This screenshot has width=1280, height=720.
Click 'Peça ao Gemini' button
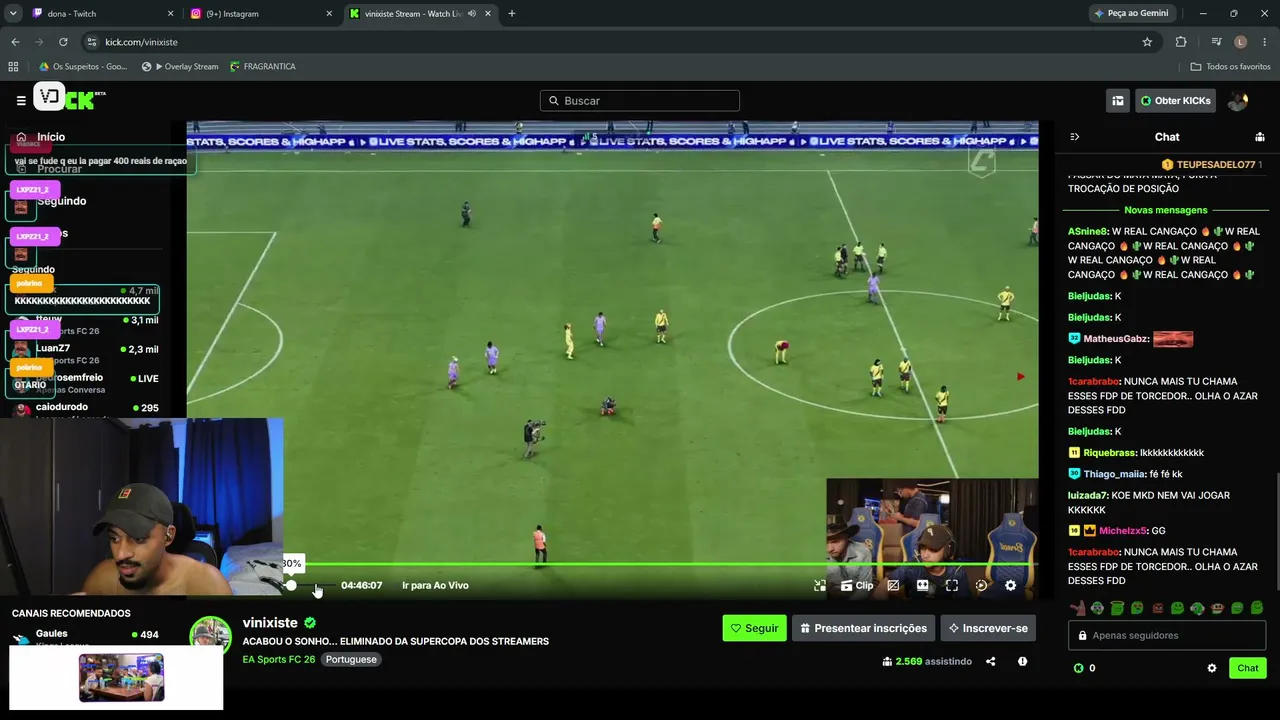[x=1132, y=14]
